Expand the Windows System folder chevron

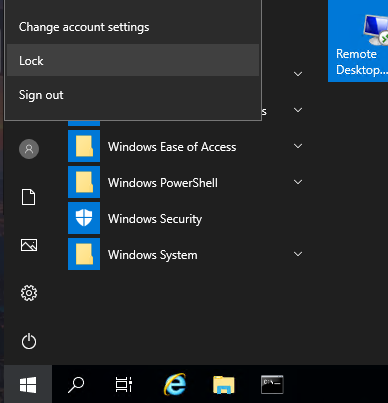point(298,254)
